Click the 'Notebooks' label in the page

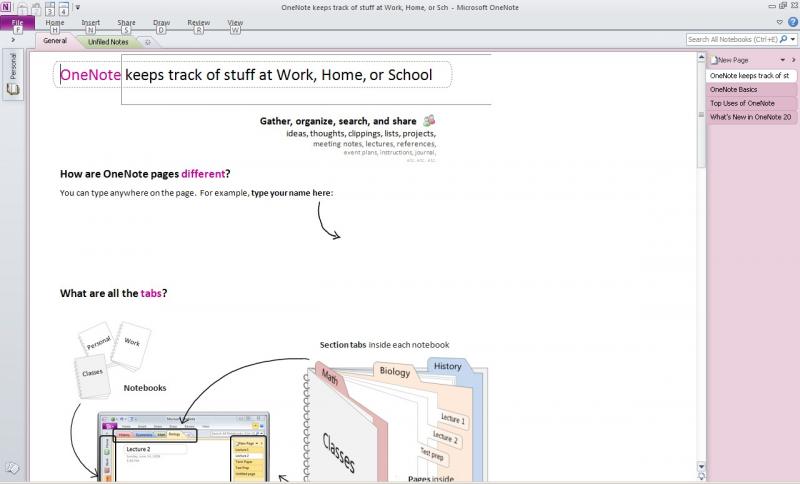(x=145, y=388)
